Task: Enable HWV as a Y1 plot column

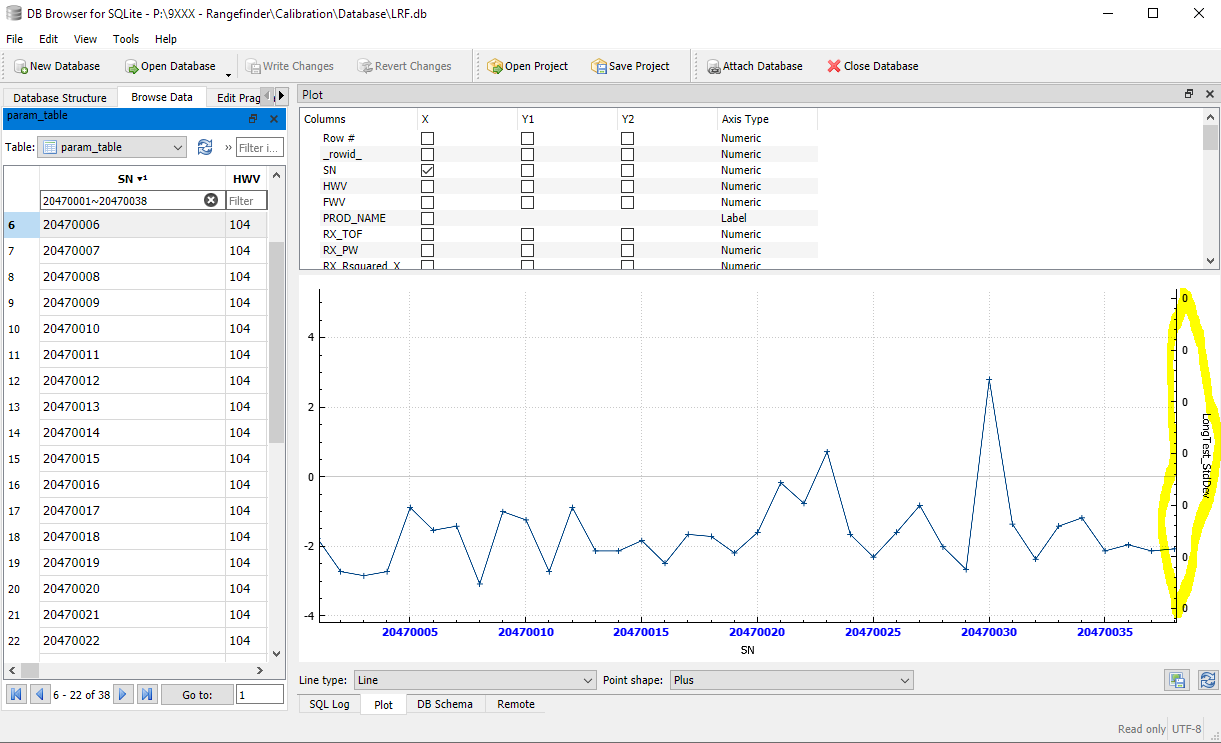Action: 528,186
